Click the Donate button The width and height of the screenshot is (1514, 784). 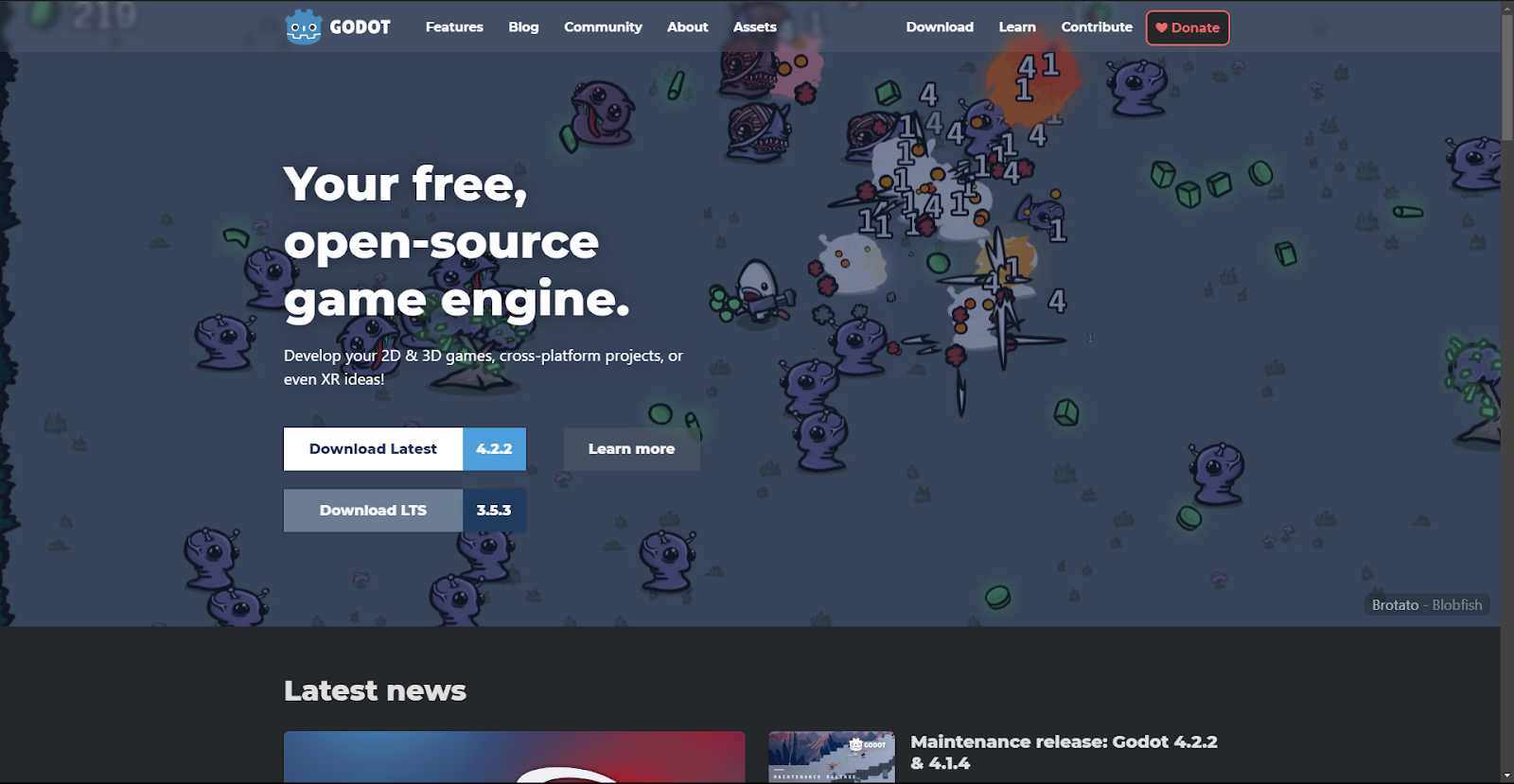1188,27
